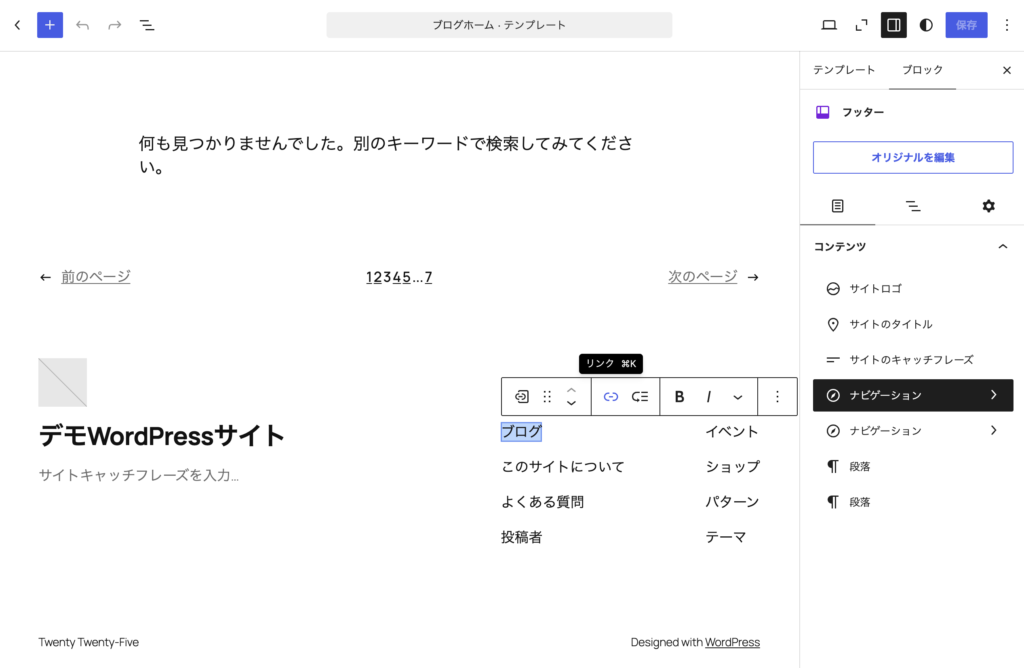Click the よくある質問 navigation link

(542, 502)
